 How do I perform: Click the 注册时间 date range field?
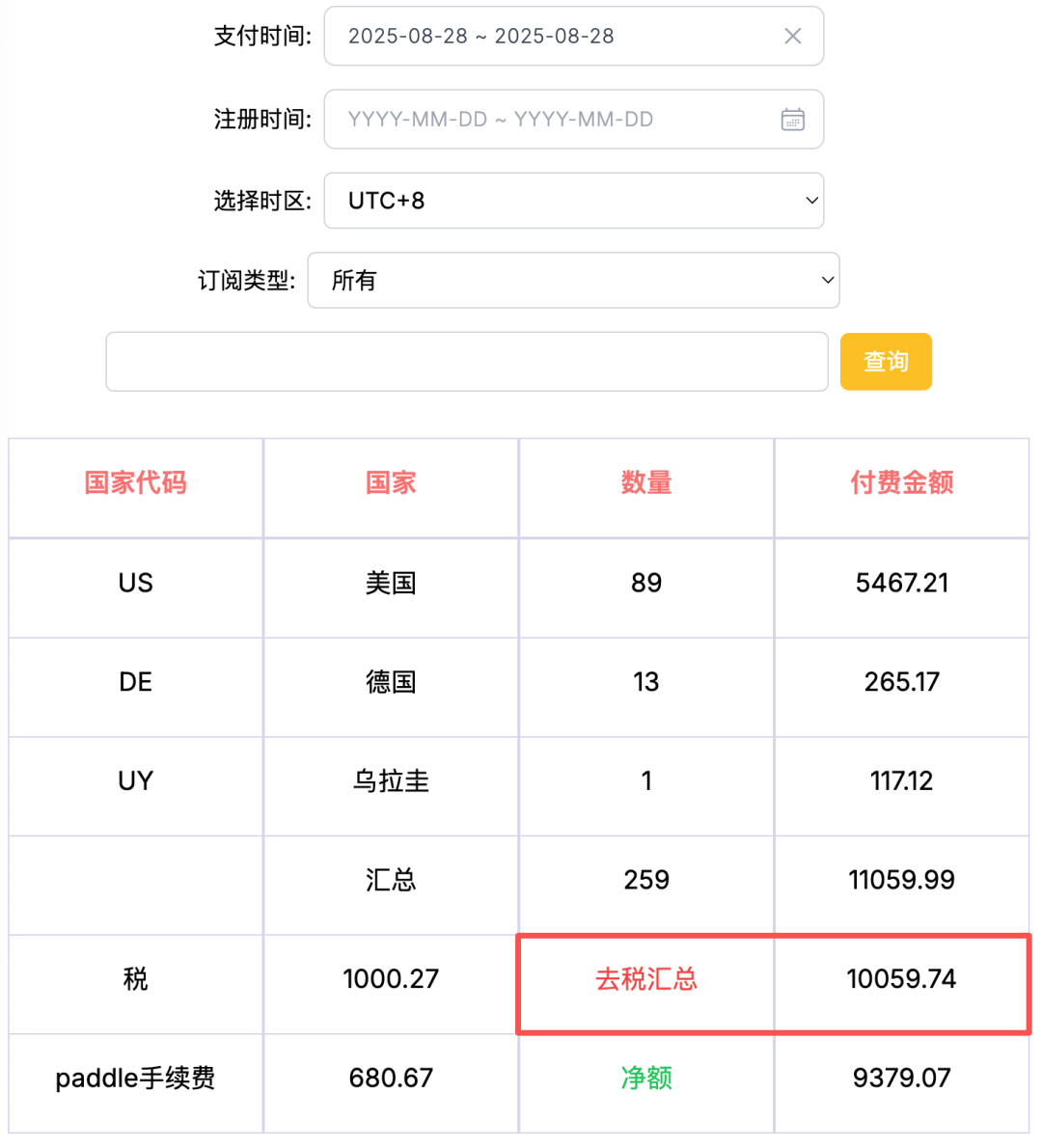click(x=574, y=119)
